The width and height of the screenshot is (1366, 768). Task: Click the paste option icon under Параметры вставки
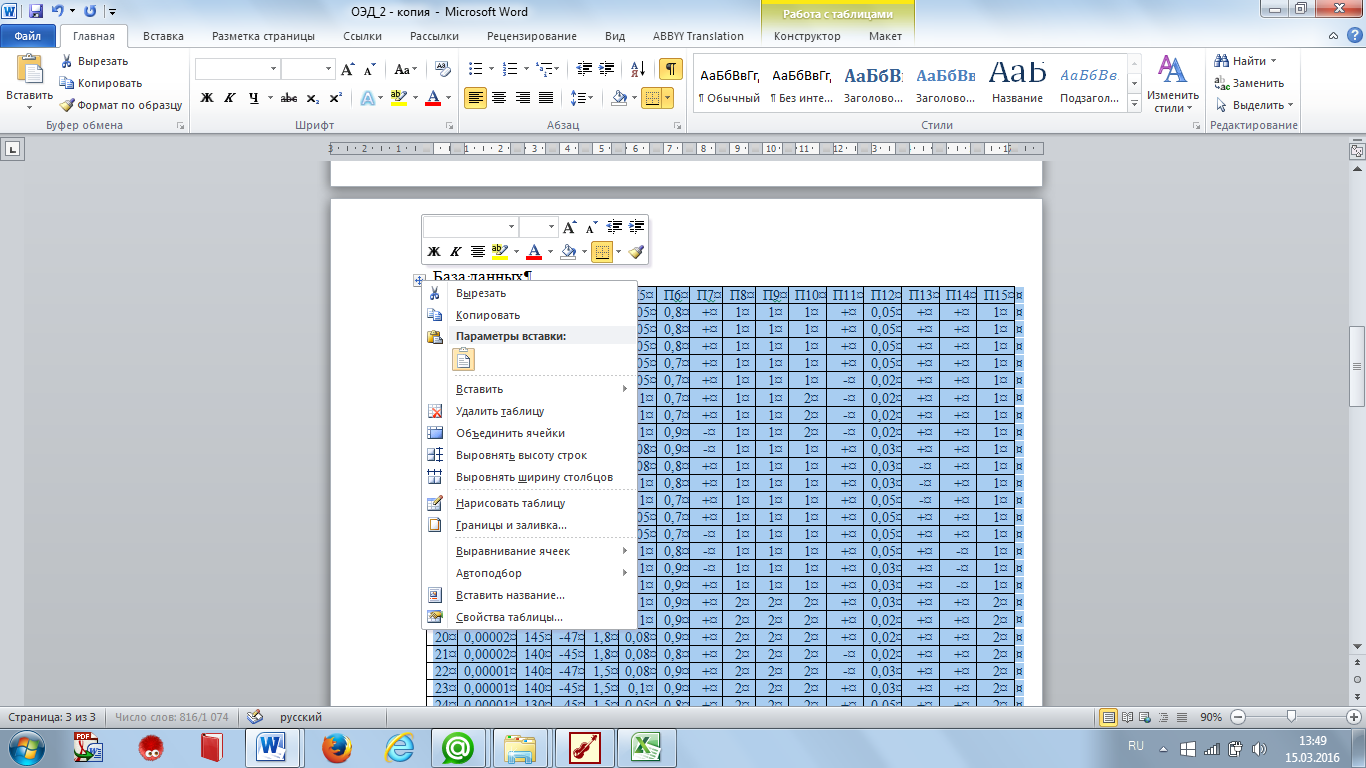[x=463, y=360]
